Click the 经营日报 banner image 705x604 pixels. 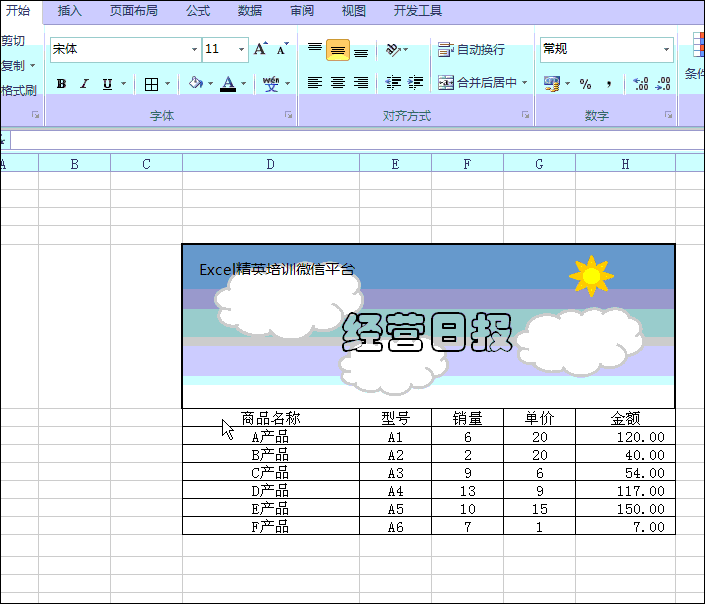coord(428,326)
